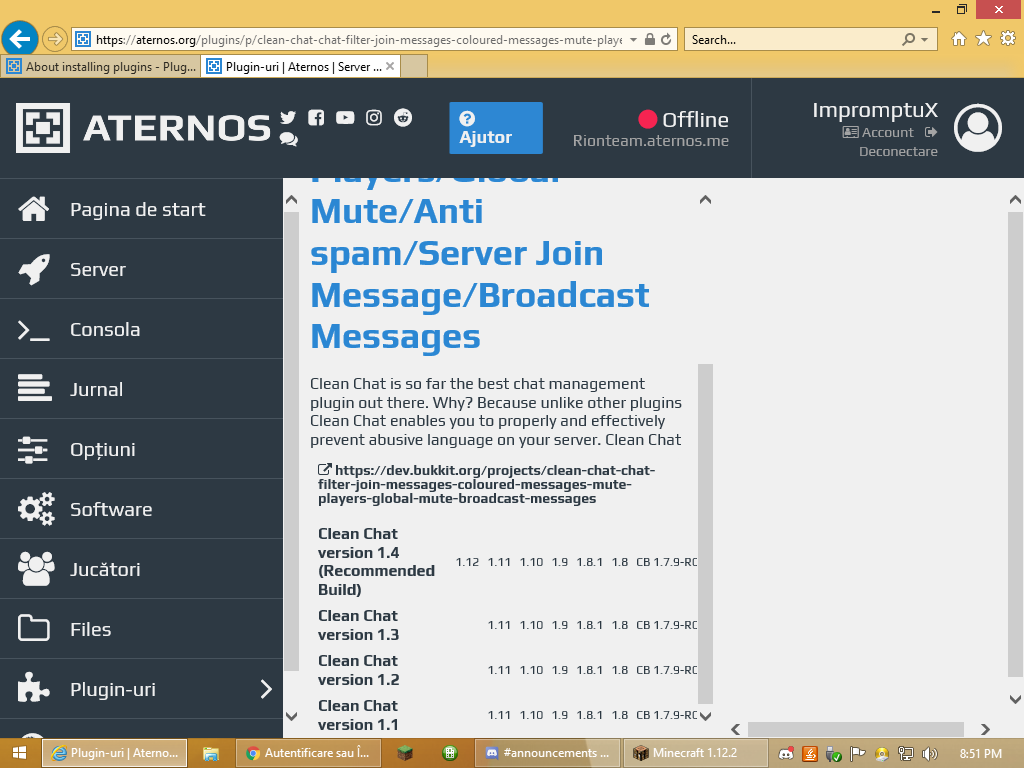1024x768 pixels.
Task: Open Windows Start button
Action: coord(20,753)
